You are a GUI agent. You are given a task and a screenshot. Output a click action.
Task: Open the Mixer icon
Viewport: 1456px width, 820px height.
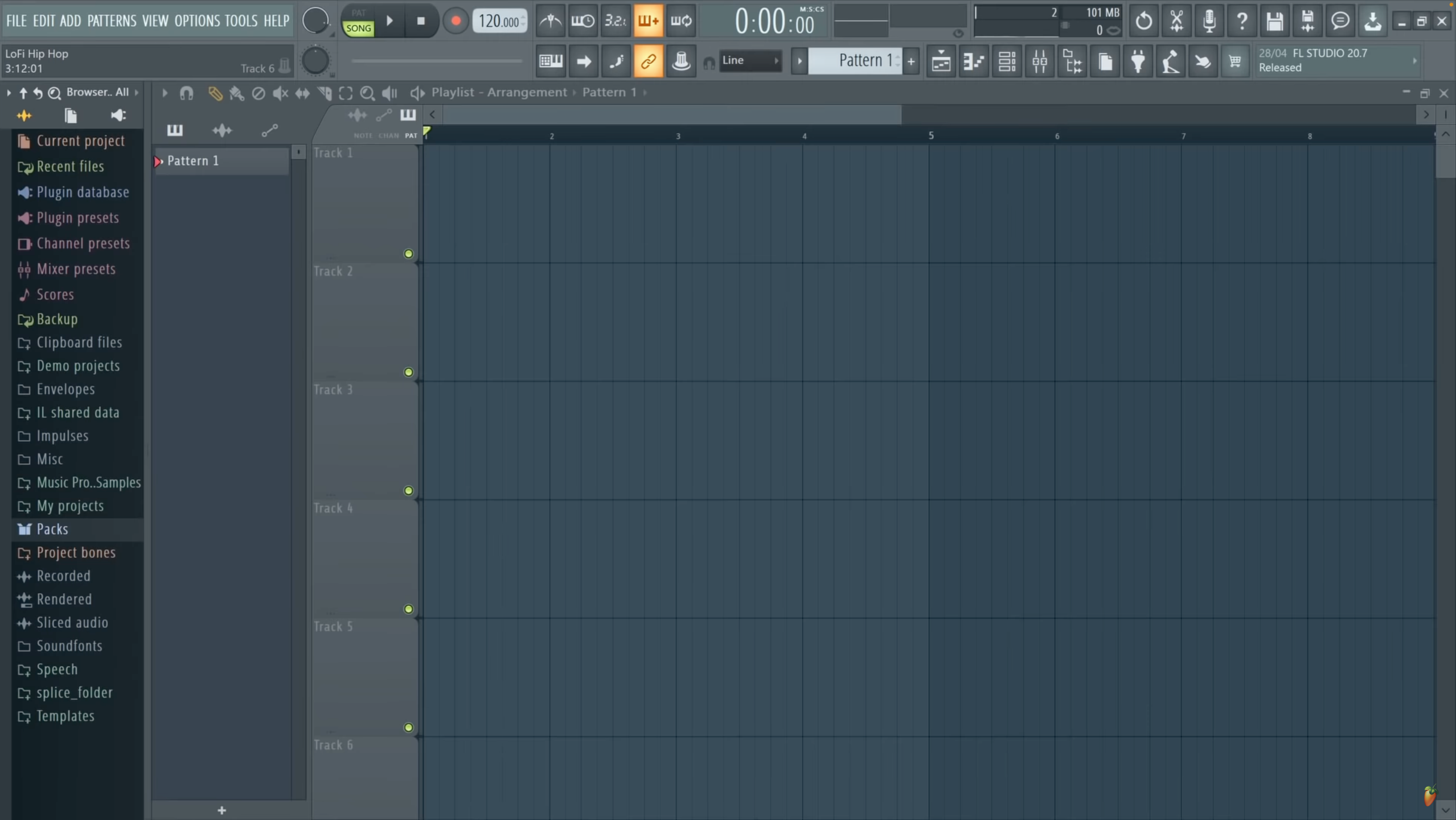click(x=1040, y=61)
